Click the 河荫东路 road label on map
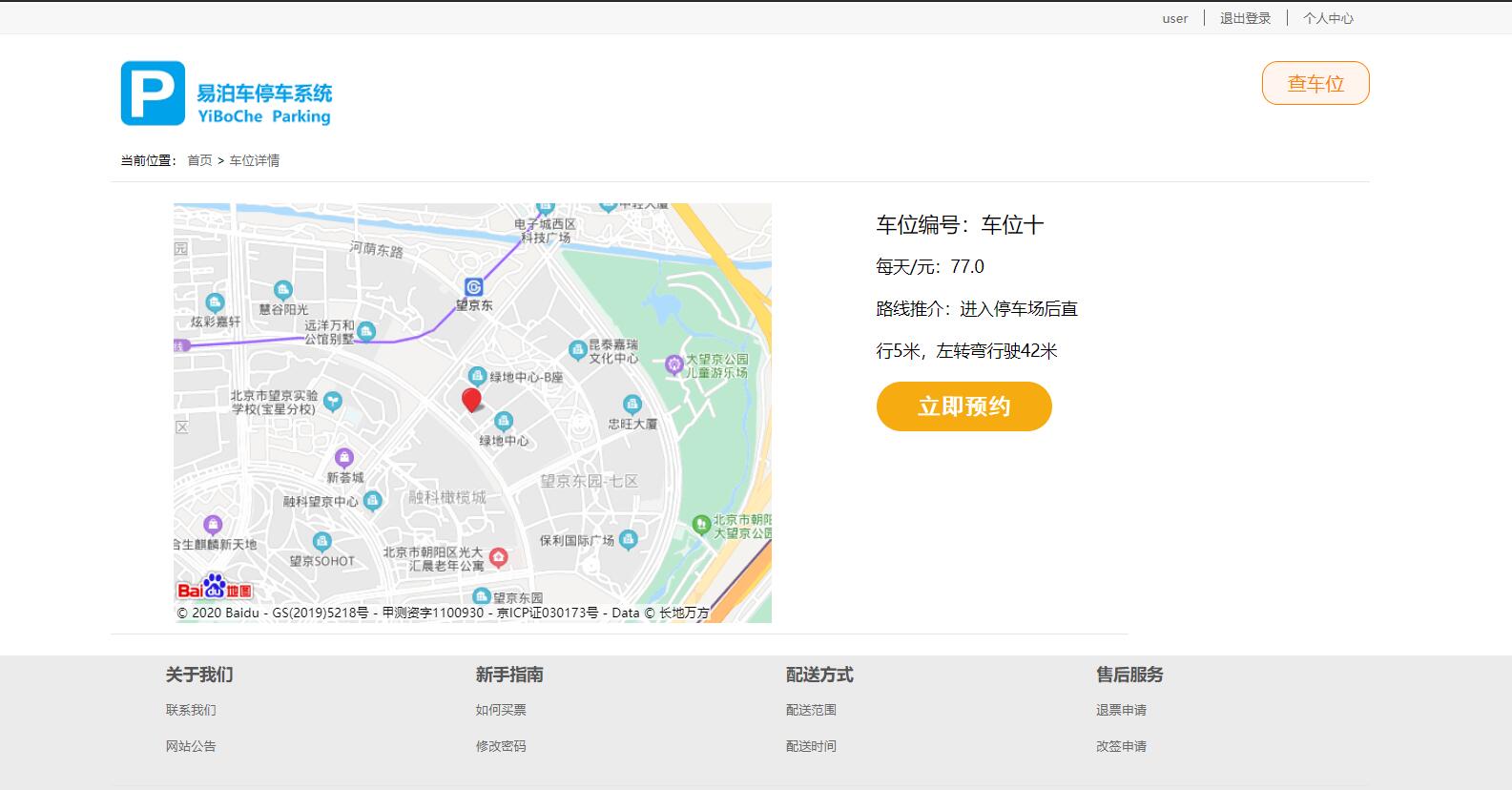Viewport: 1512px width, 790px height. pyautogui.click(x=376, y=249)
